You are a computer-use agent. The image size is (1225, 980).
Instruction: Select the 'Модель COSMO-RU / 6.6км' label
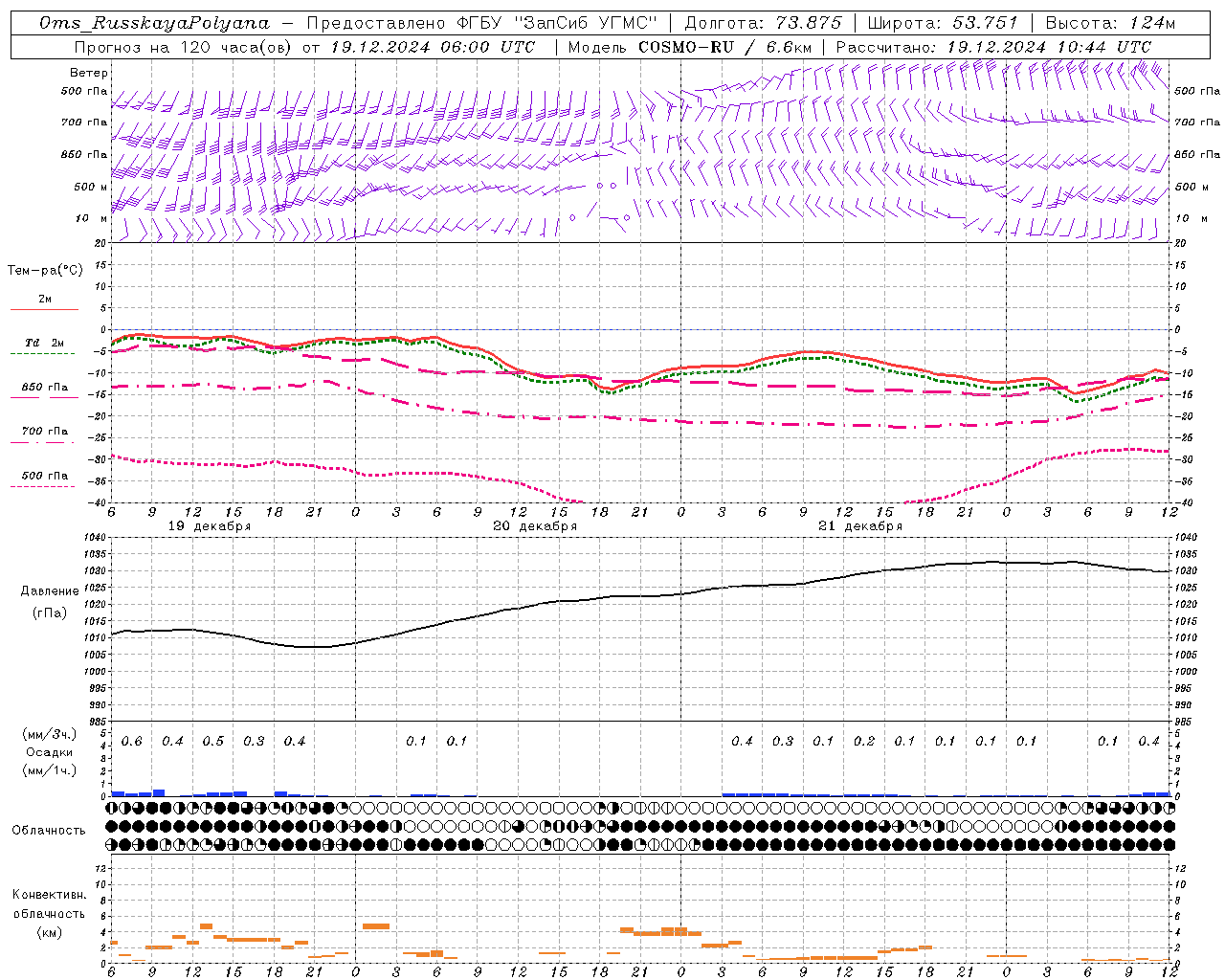[x=689, y=47]
